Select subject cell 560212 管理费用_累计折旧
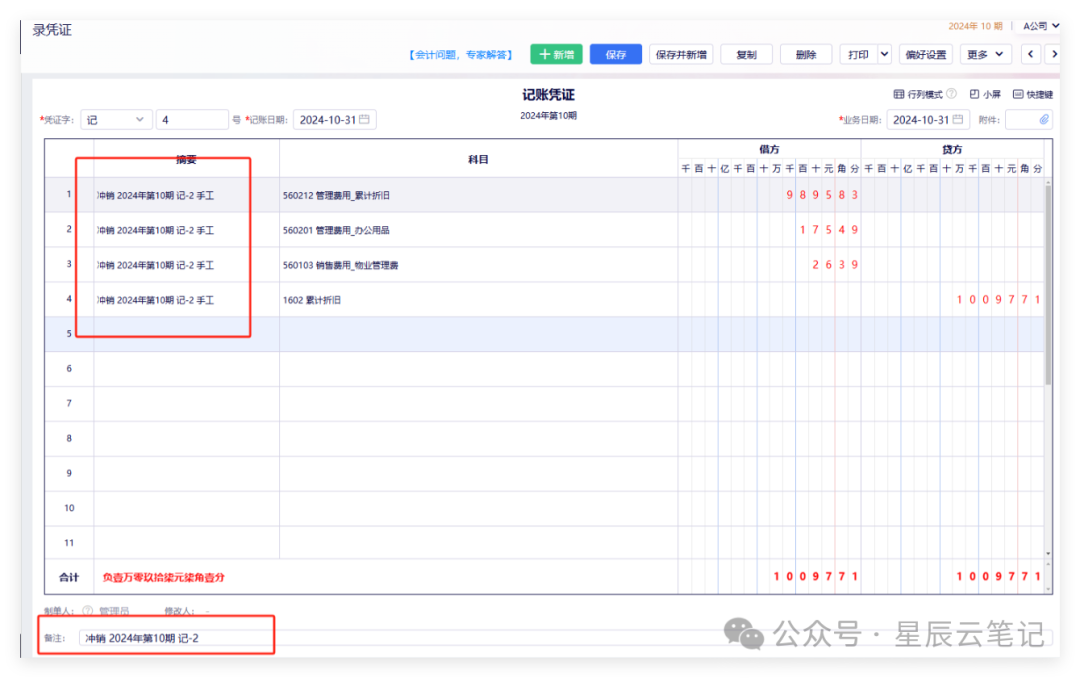The image size is (1080, 678). tap(478, 195)
